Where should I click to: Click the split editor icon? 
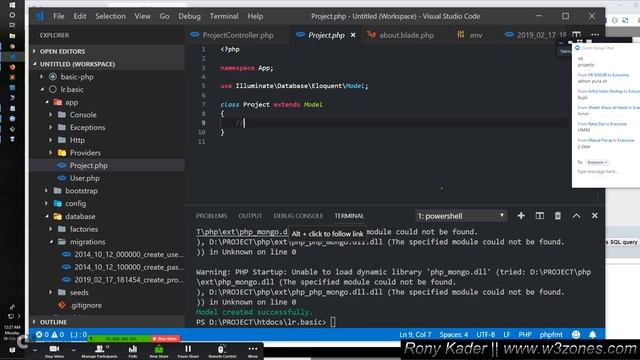tap(576, 35)
